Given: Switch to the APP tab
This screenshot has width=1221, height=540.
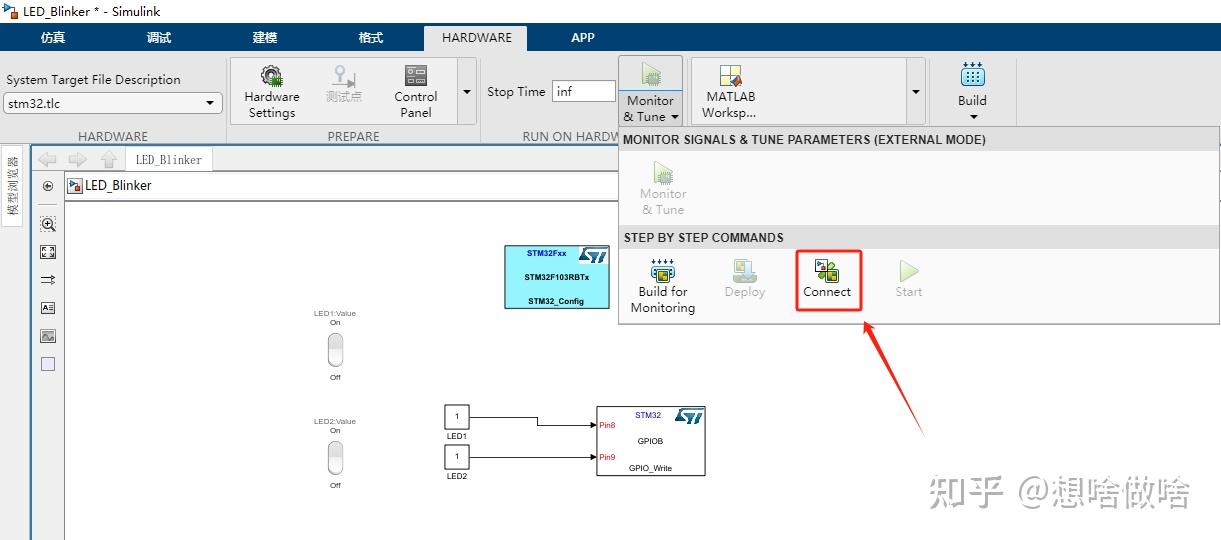Looking at the screenshot, I should [583, 38].
